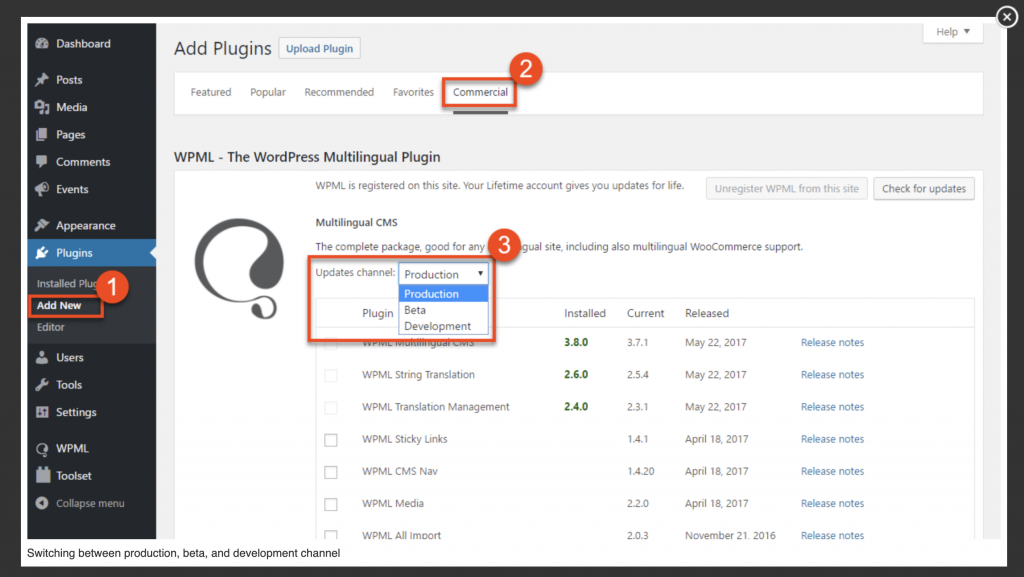Viewport: 1024px width, 577px height.
Task: Switch to the Commercial tab
Action: click(x=480, y=92)
